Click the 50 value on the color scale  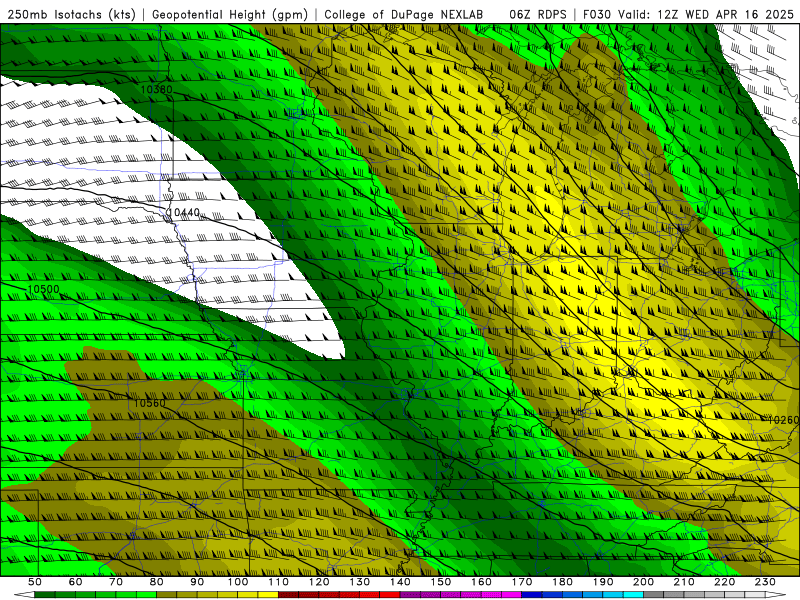[35, 582]
